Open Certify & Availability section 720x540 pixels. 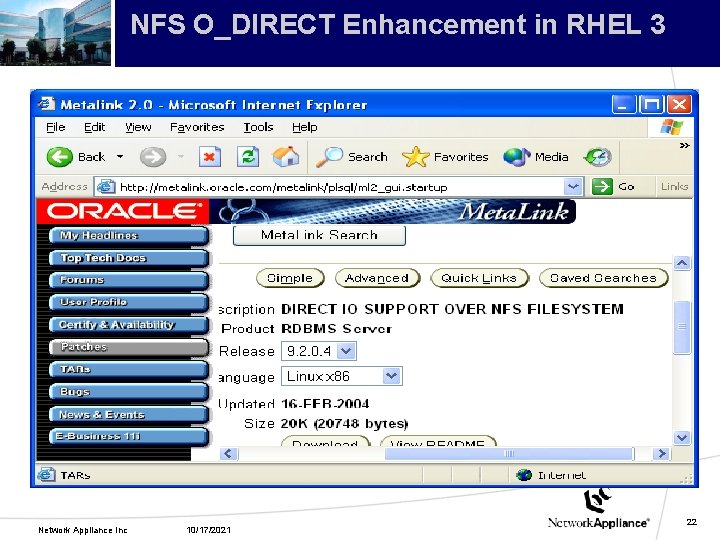tap(129, 325)
